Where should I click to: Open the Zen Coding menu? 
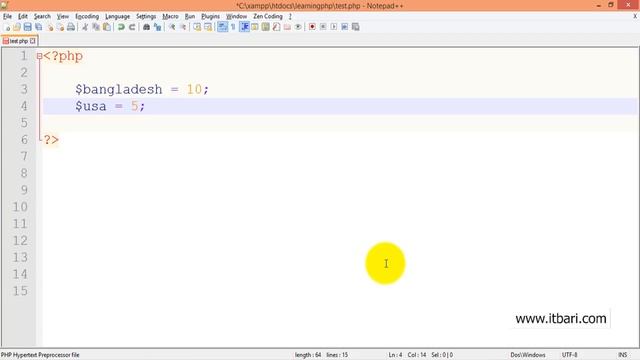click(268, 16)
